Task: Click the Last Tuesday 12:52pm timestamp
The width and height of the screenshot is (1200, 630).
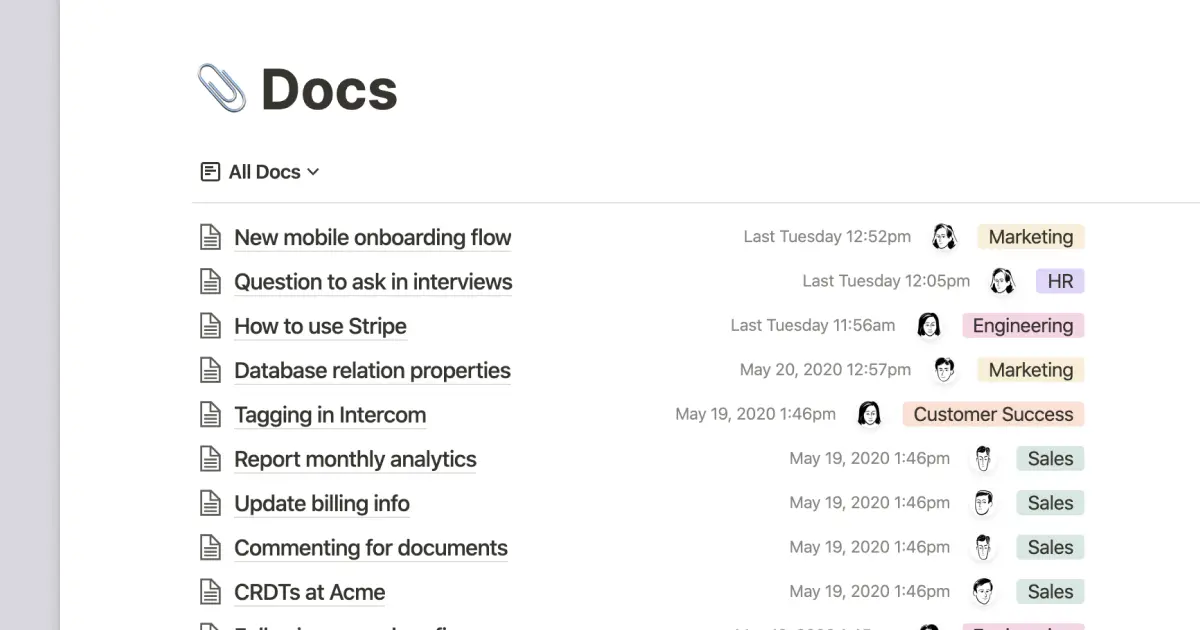Action: pyautogui.click(x=827, y=237)
